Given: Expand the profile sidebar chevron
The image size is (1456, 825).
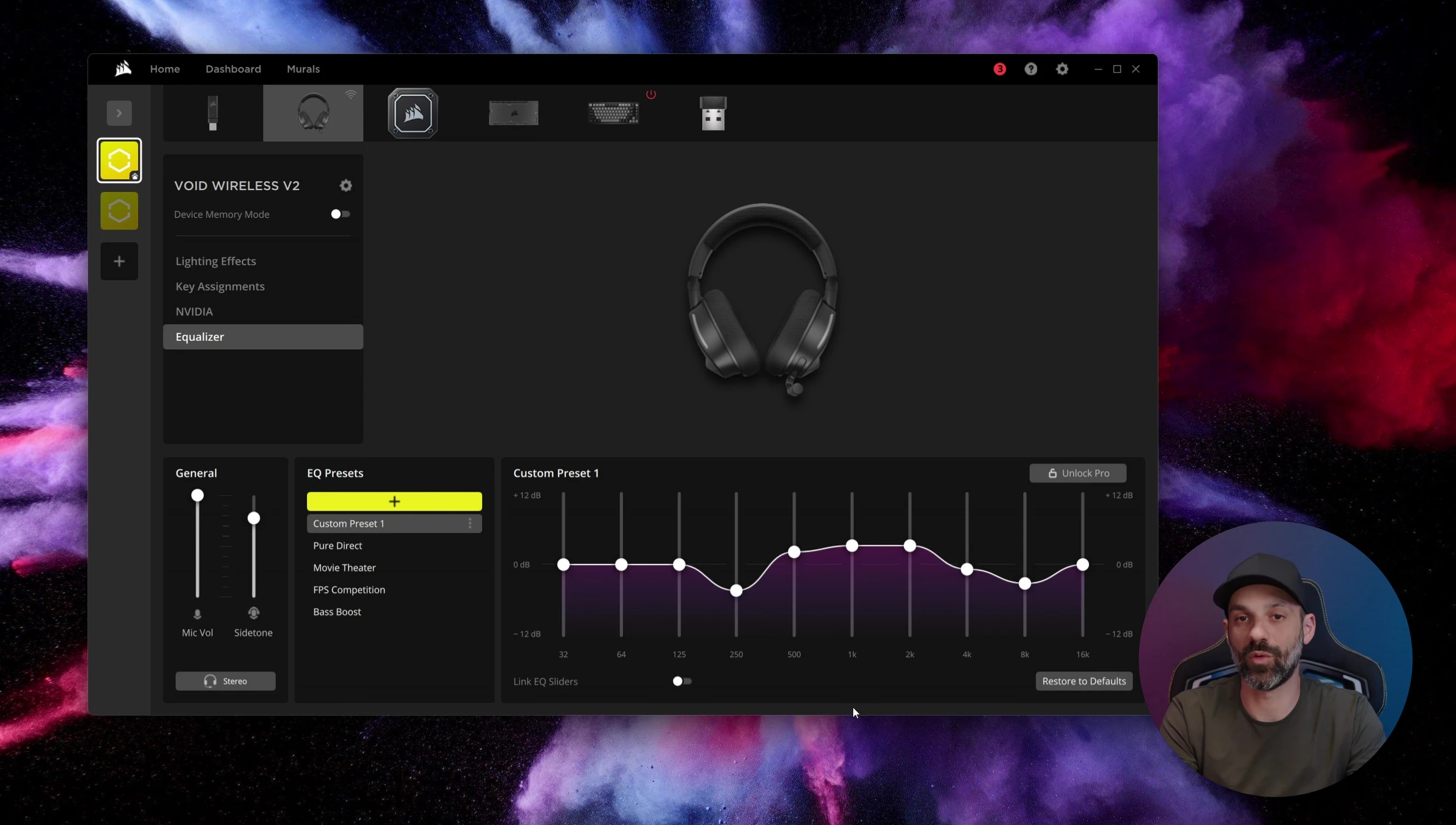Looking at the screenshot, I should (119, 113).
